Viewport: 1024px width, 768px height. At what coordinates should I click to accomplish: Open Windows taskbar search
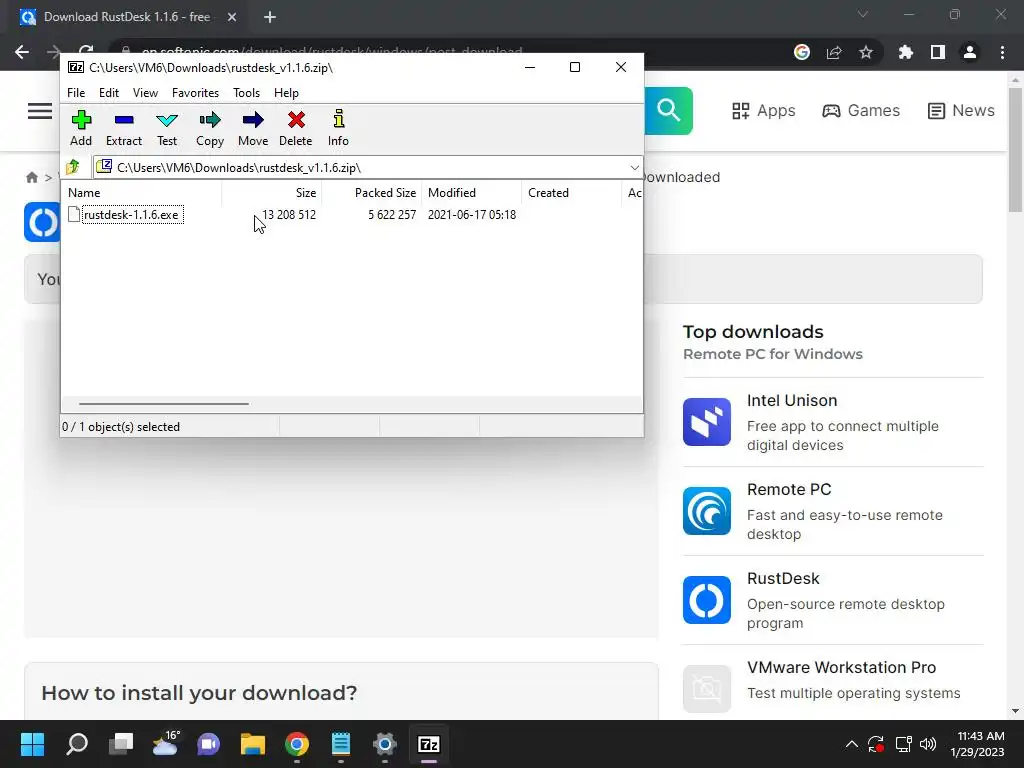pos(77,744)
